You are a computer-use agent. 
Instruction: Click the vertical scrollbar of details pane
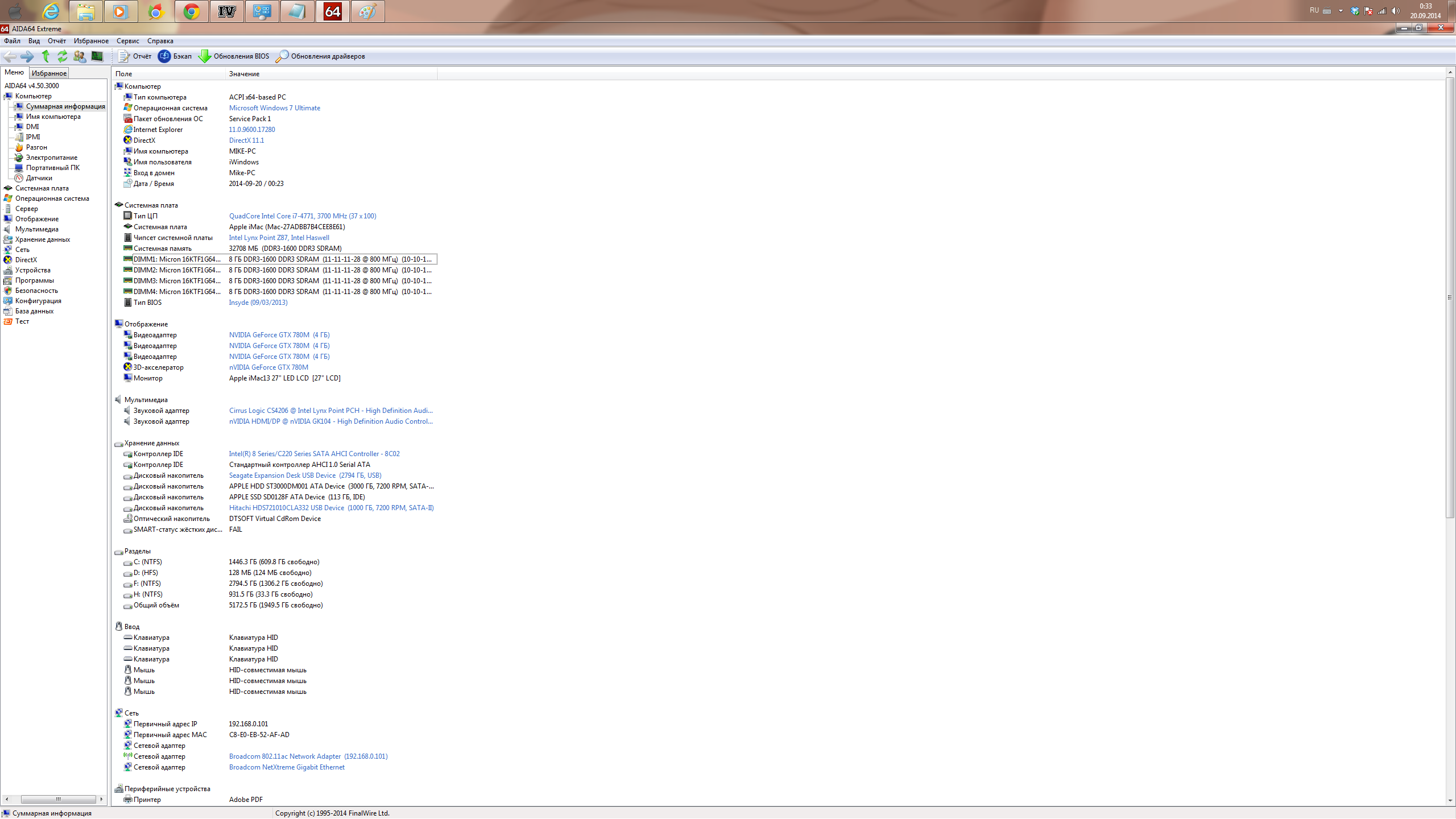click(x=1450, y=297)
